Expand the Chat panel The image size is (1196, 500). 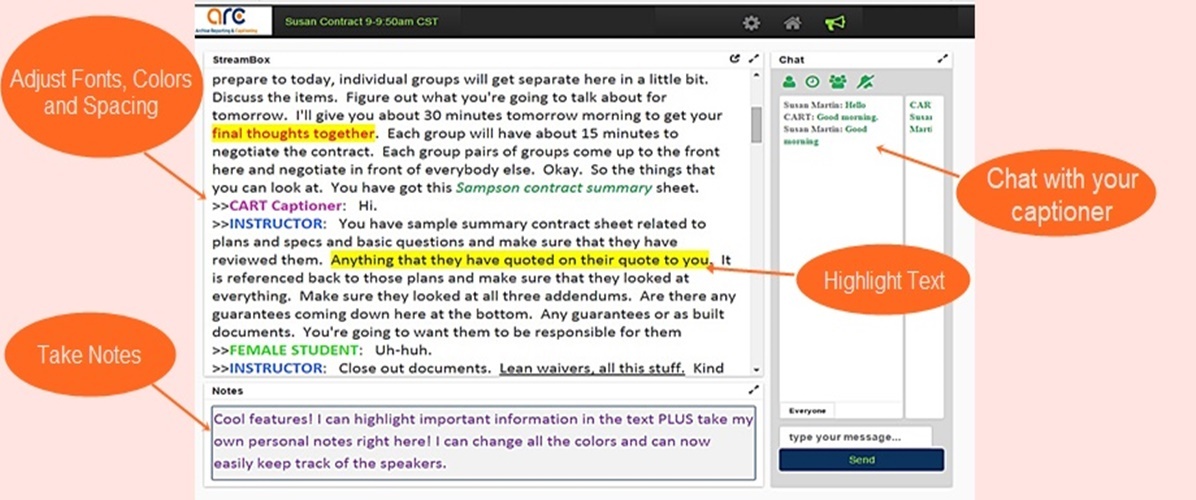pyautogui.click(x=942, y=60)
